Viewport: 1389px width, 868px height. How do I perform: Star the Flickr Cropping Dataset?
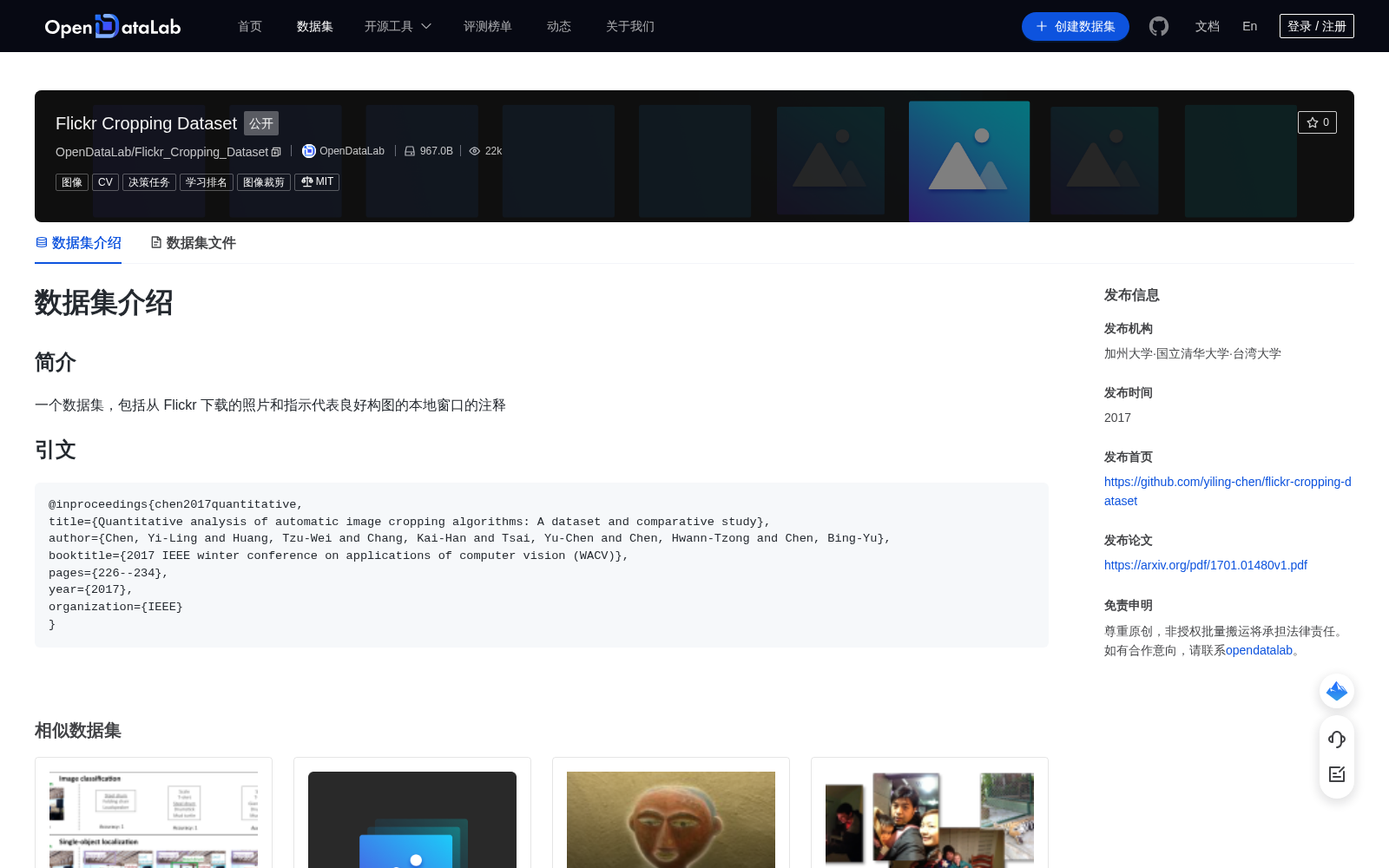(x=1317, y=122)
